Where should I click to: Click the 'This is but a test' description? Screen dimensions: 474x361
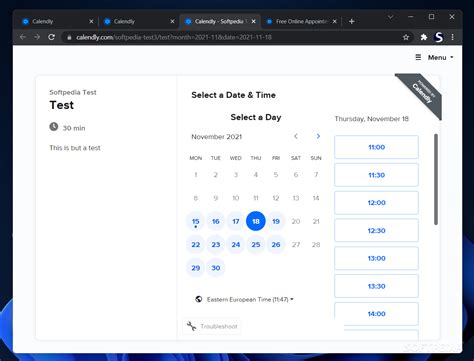point(75,148)
